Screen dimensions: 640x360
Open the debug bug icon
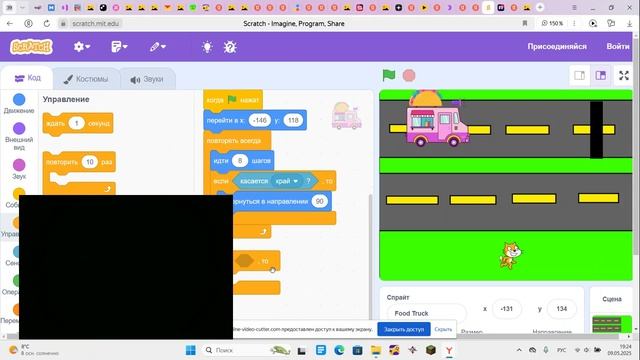tap(230, 47)
